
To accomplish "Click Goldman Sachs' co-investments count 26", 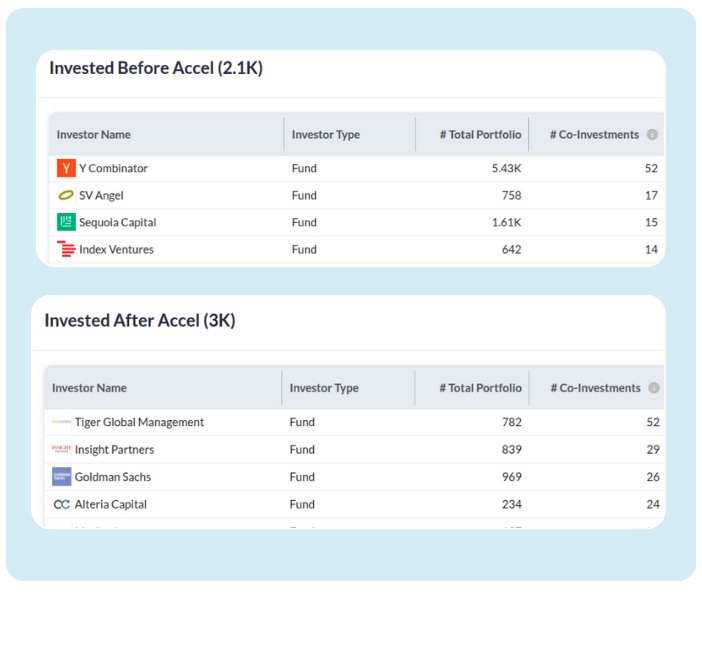I will click(x=653, y=477).
